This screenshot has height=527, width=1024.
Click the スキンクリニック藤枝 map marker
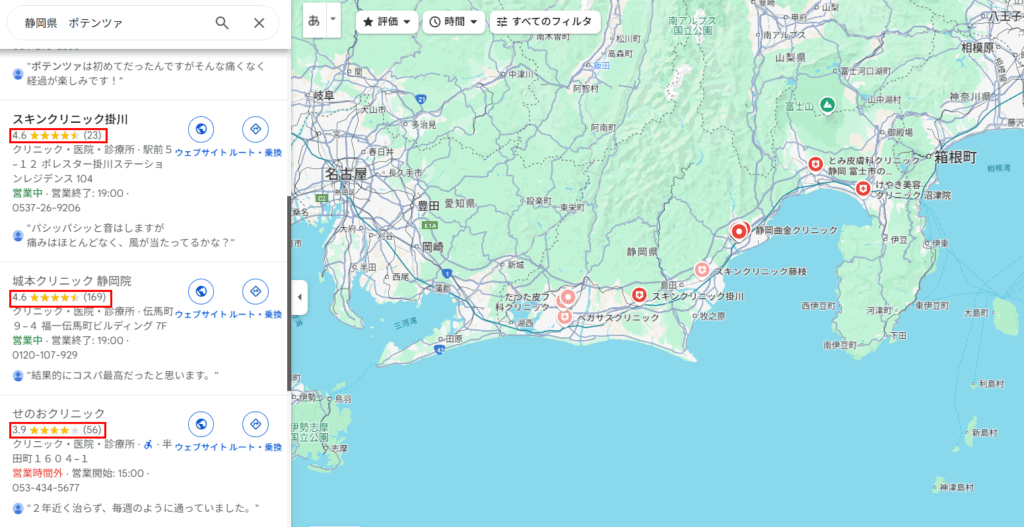(702, 270)
